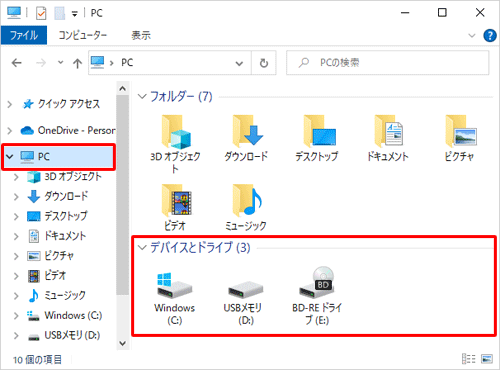
Task: Open the ドキュメント folder in main pane
Action: click(x=389, y=131)
